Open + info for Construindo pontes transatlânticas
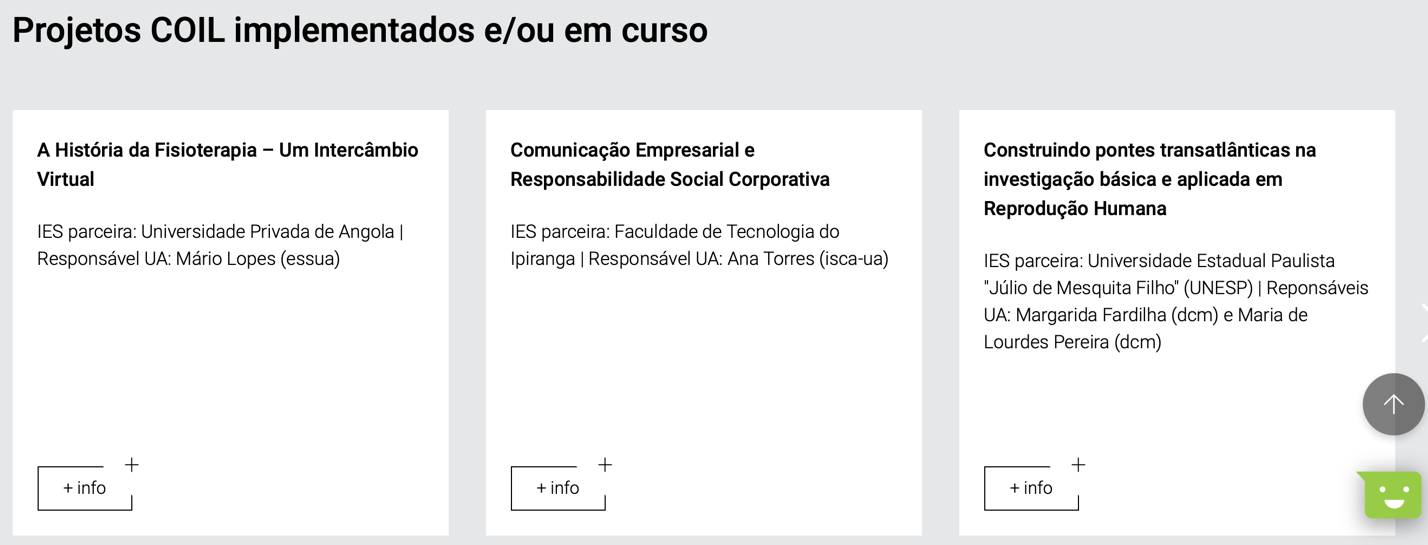1428x545 pixels. click(1031, 488)
